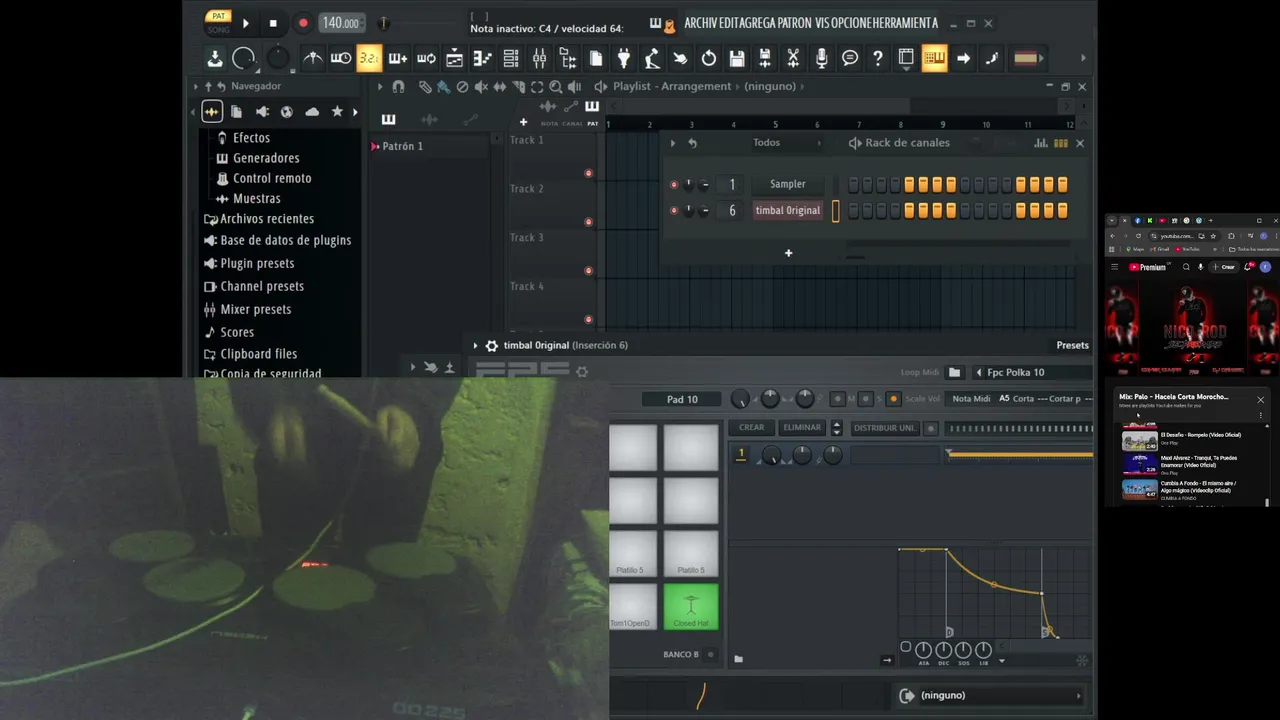Image resolution: width=1280 pixels, height=720 pixels.
Task: Click the scissors icon in the toolbar
Action: point(793,58)
